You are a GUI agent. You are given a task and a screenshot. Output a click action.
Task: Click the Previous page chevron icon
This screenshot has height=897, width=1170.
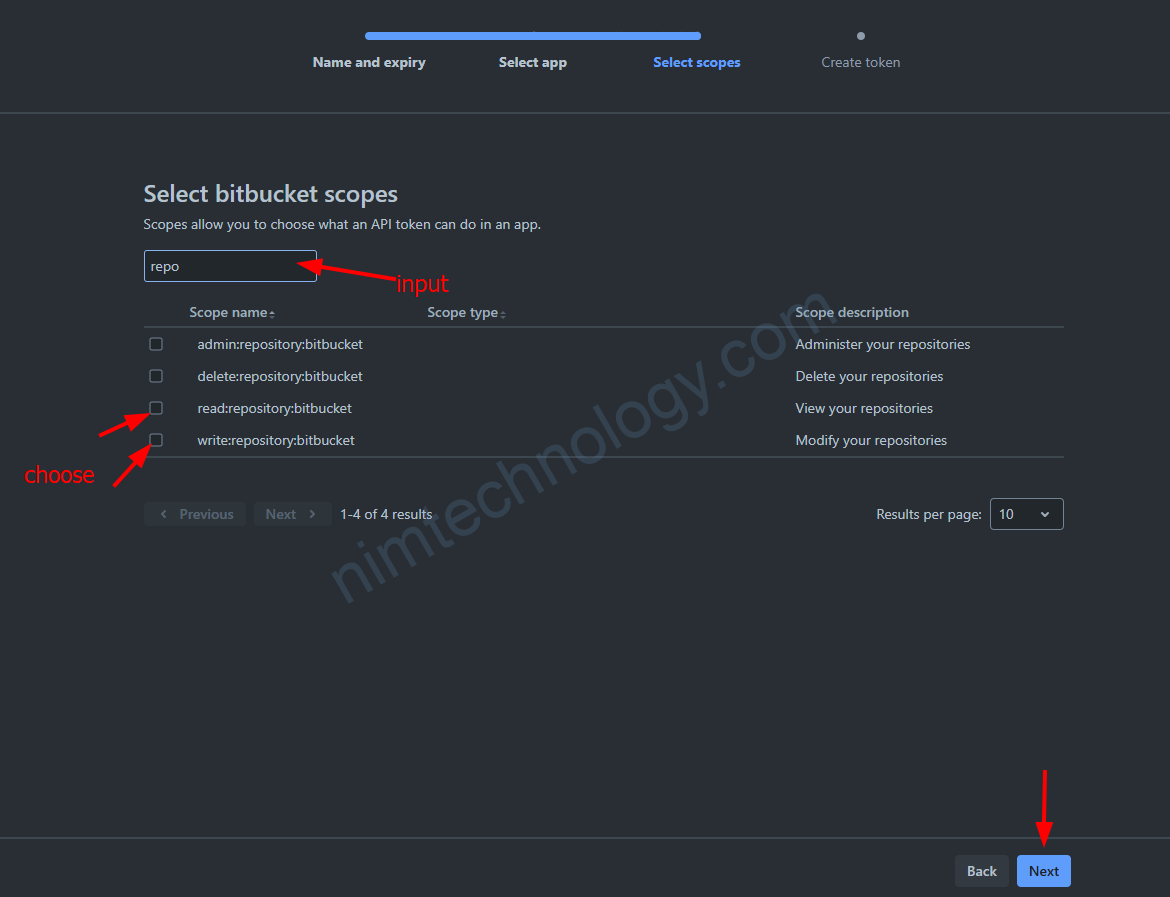pos(165,514)
